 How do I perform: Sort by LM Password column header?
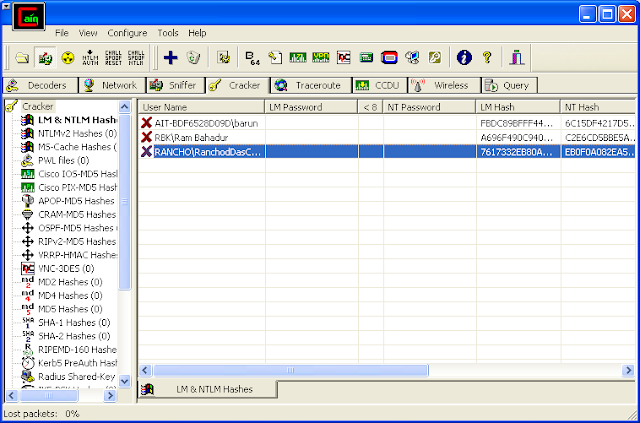coord(311,107)
